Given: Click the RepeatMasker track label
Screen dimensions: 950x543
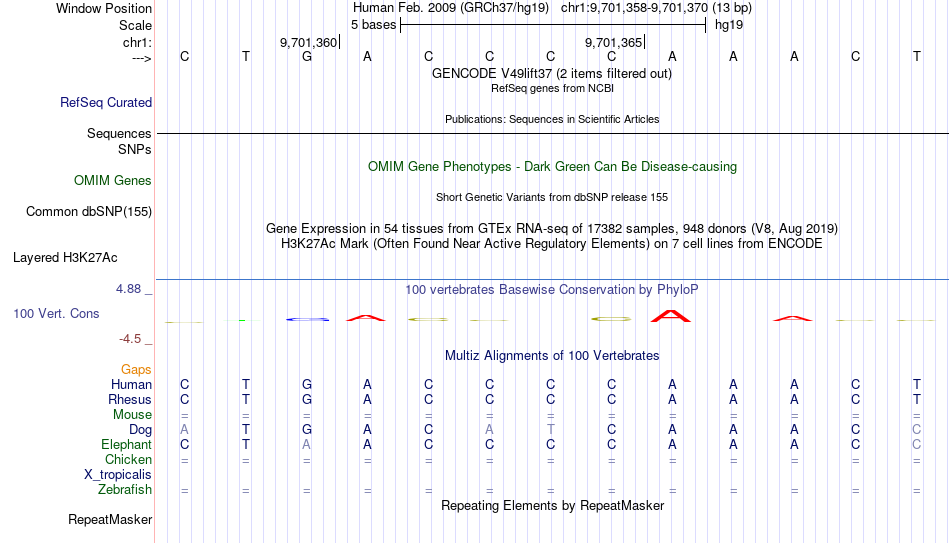Looking at the screenshot, I should click(110, 519).
